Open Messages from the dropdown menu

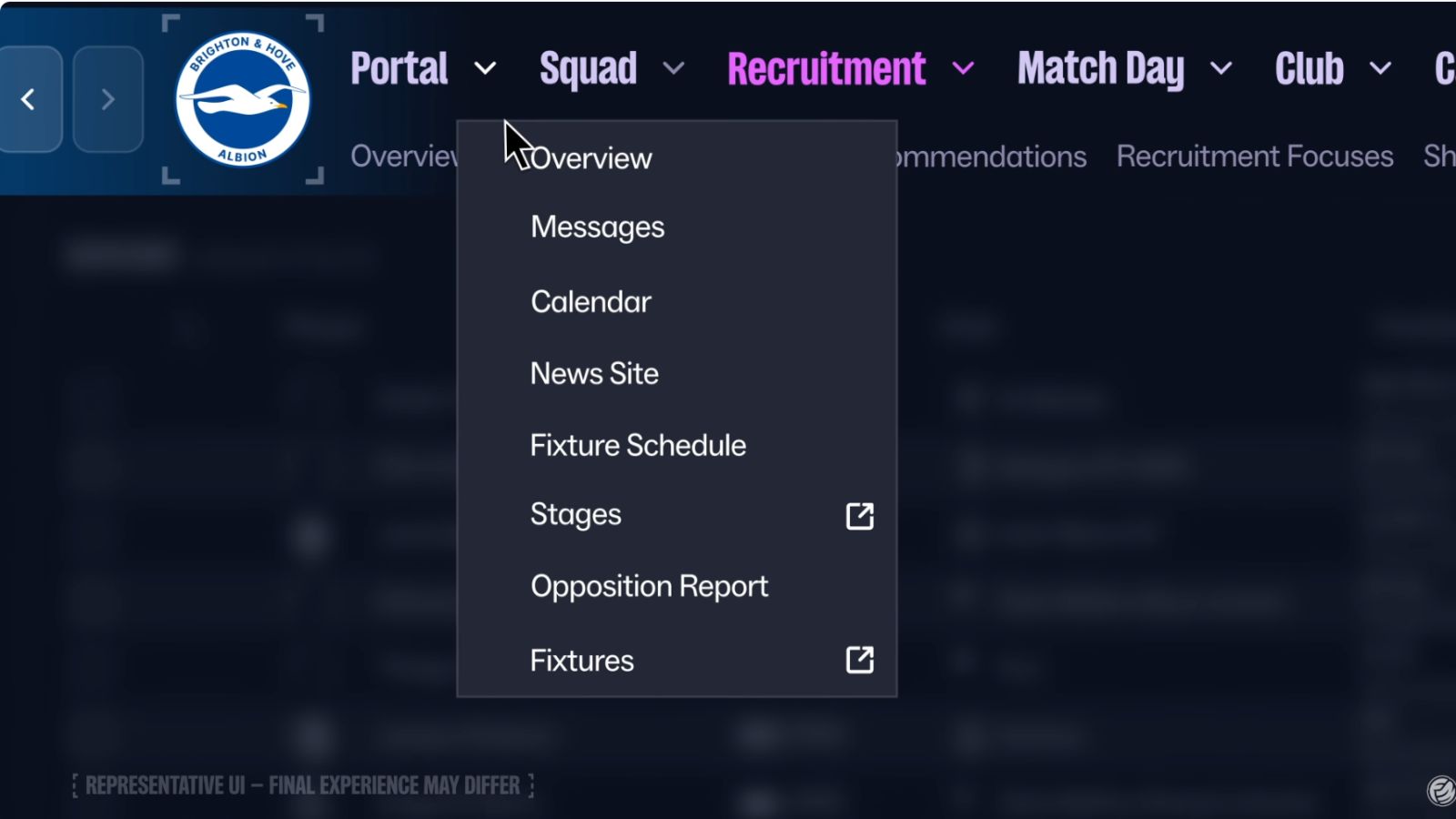click(x=597, y=227)
